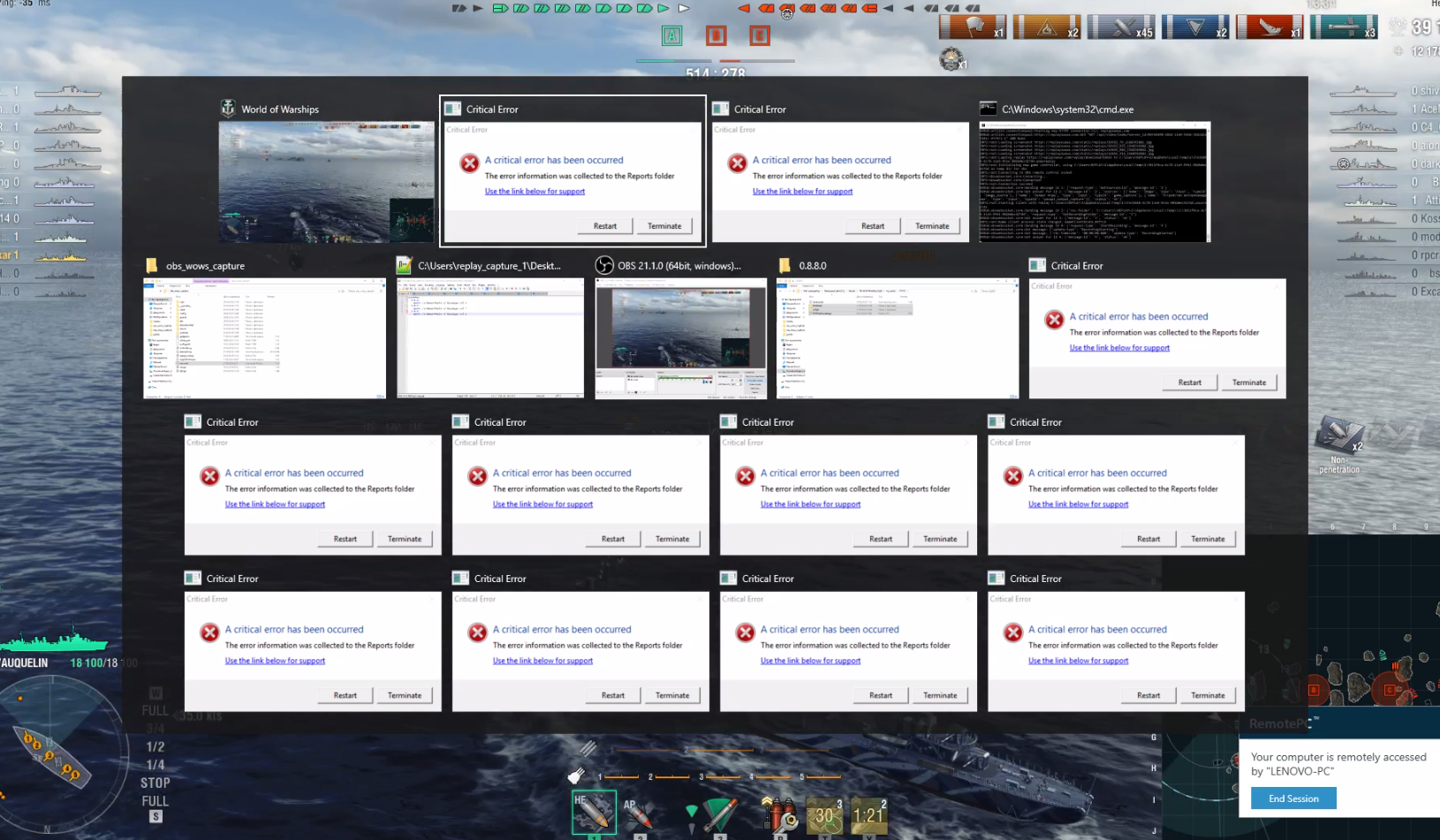Activate the Damage Control Party consumable
Image resolution: width=1440 pixels, height=840 pixels.
coord(779,814)
